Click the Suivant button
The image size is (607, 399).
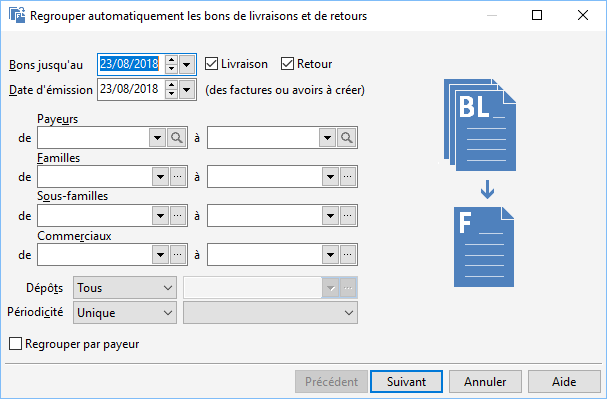click(x=406, y=382)
